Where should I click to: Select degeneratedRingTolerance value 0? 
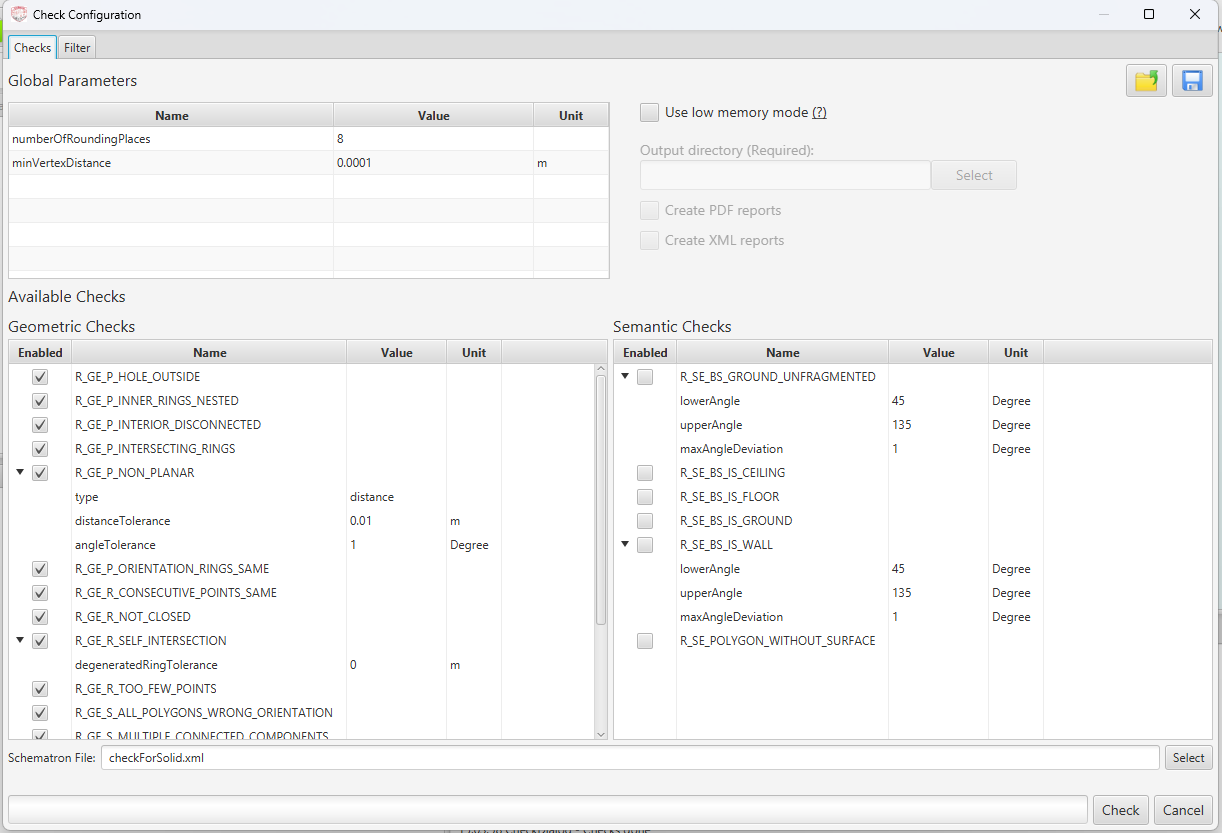click(x=353, y=665)
